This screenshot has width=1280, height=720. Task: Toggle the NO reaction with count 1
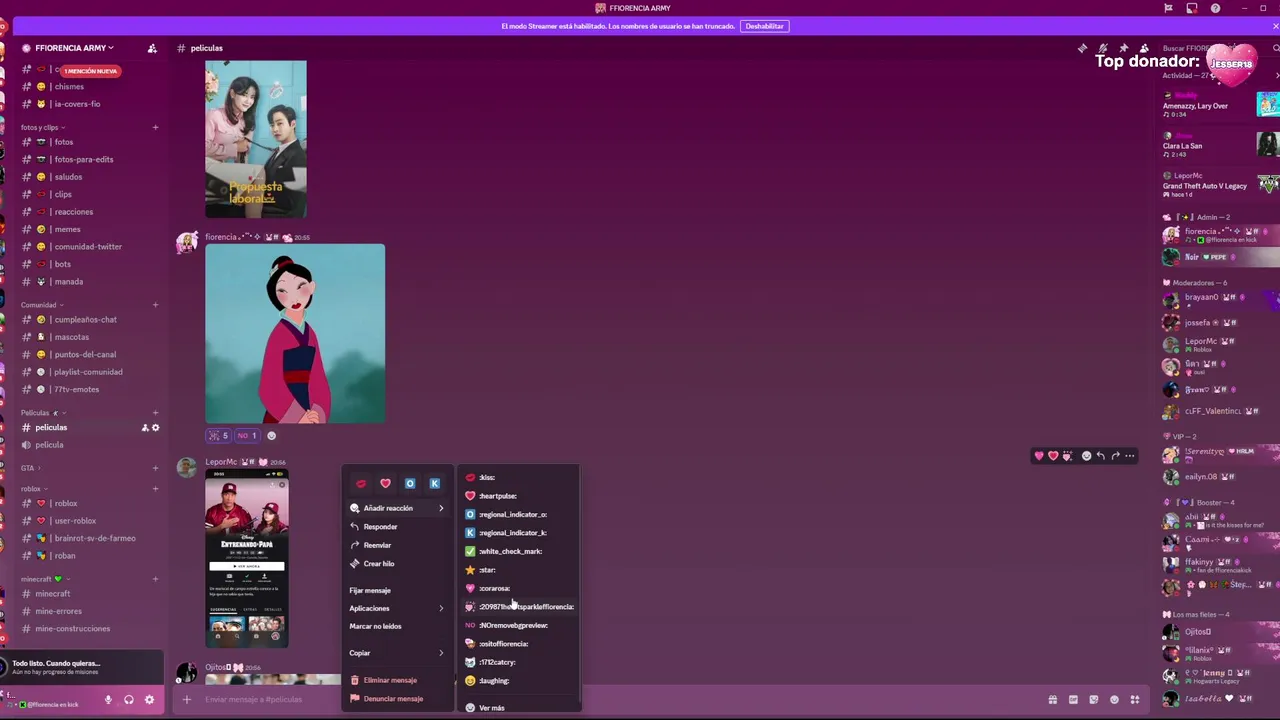pyautogui.click(x=248, y=435)
